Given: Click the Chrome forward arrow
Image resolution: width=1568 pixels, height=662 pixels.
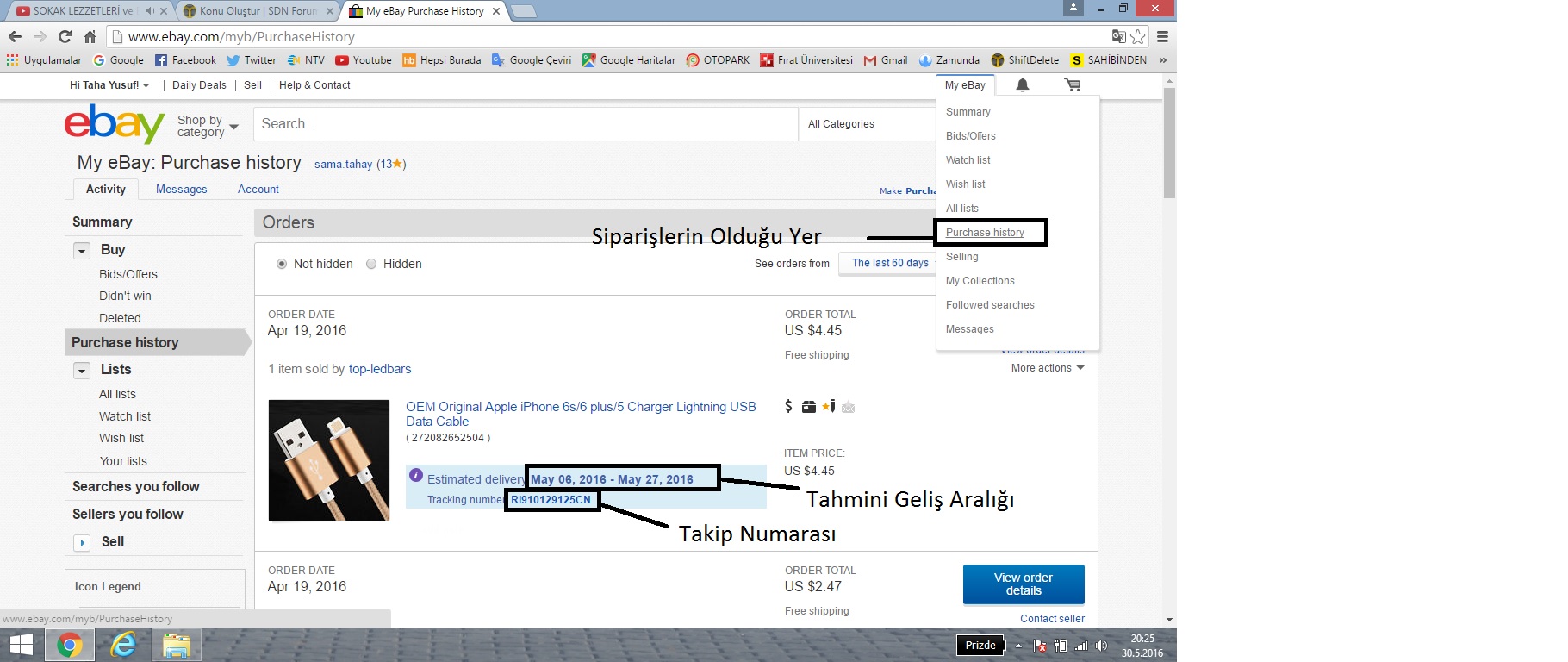Looking at the screenshot, I should (x=40, y=36).
